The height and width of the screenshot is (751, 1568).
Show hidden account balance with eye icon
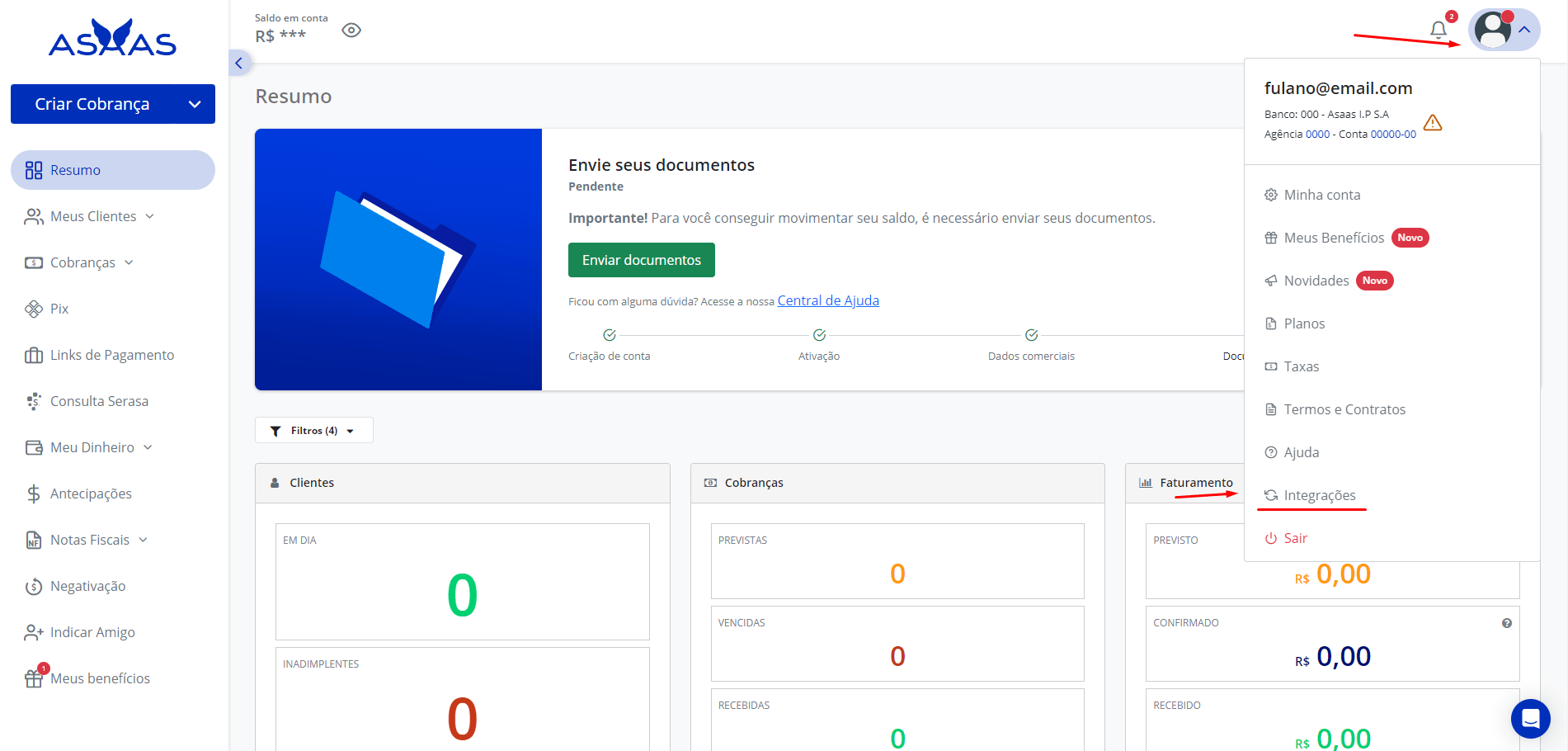351,31
